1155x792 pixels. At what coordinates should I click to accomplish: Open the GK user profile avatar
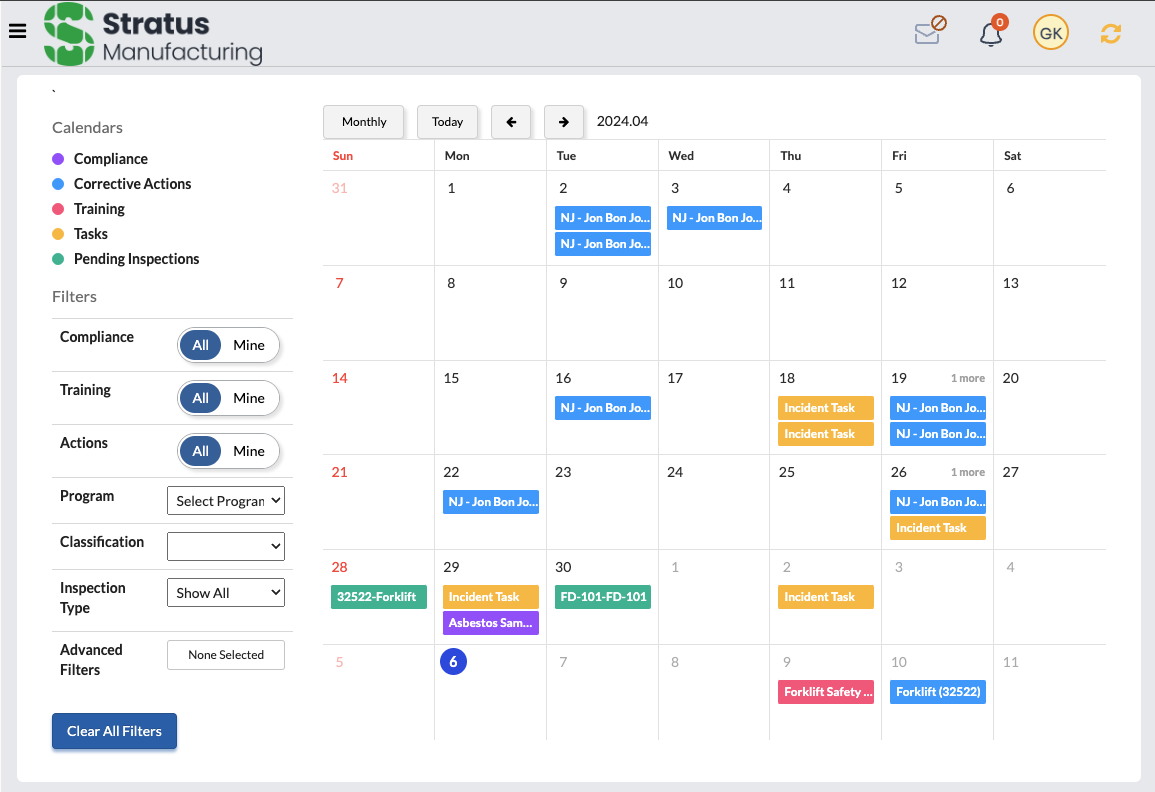click(x=1050, y=32)
